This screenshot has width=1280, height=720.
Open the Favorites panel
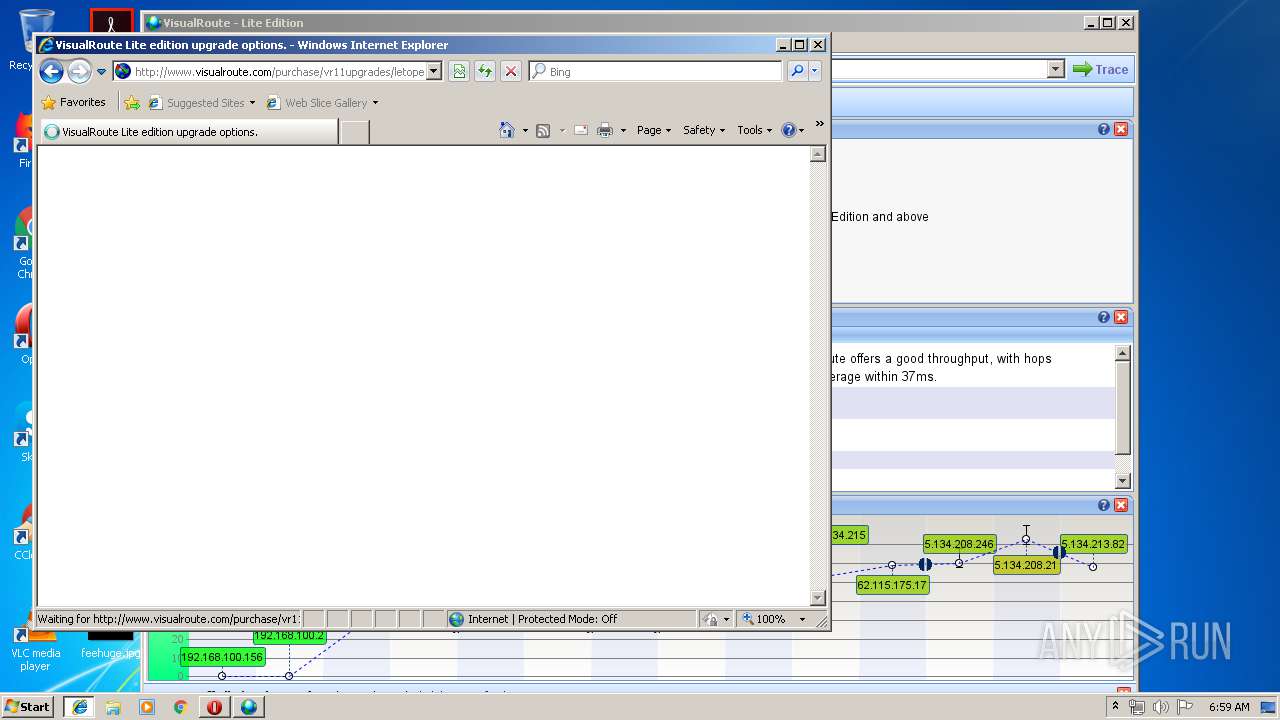click(73, 102)
